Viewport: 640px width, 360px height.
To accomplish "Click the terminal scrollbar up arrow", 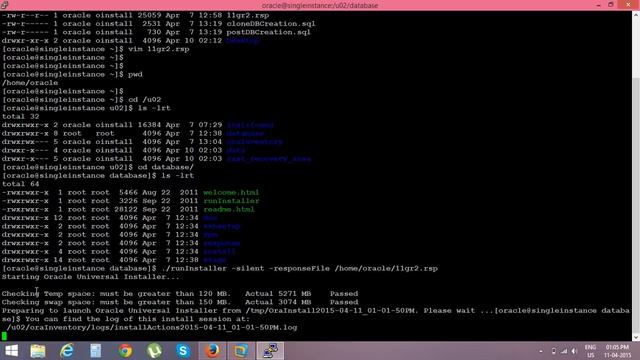I will 636,15.
